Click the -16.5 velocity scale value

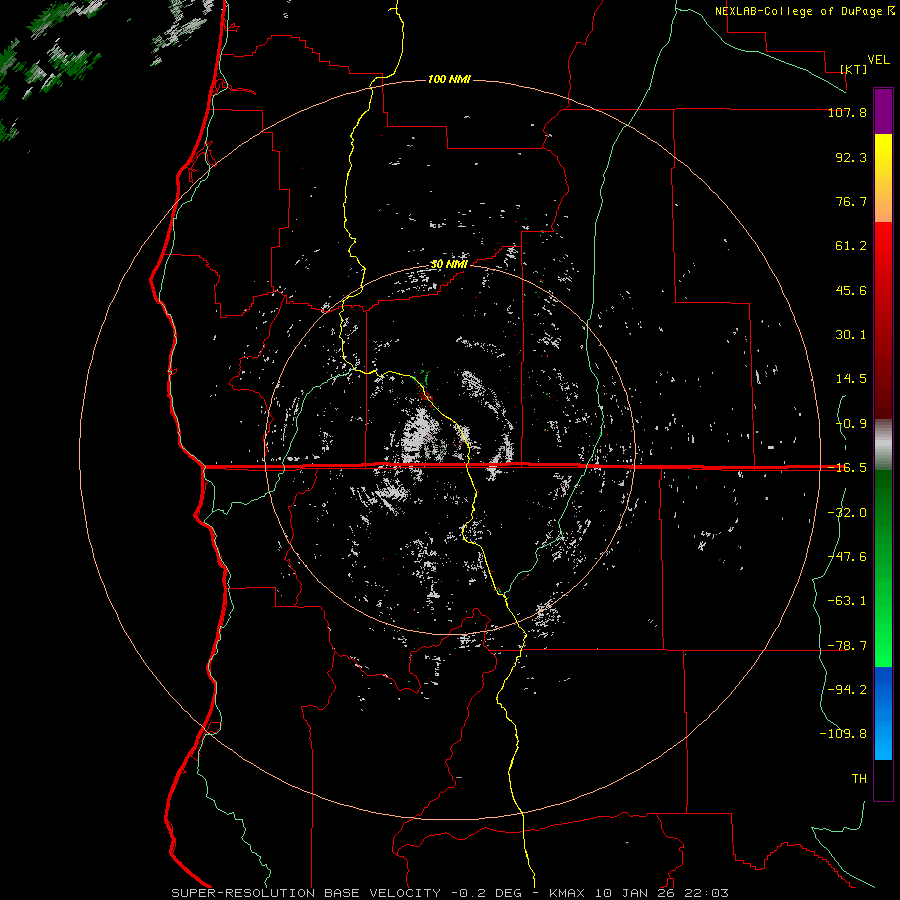tap(847, 468)
